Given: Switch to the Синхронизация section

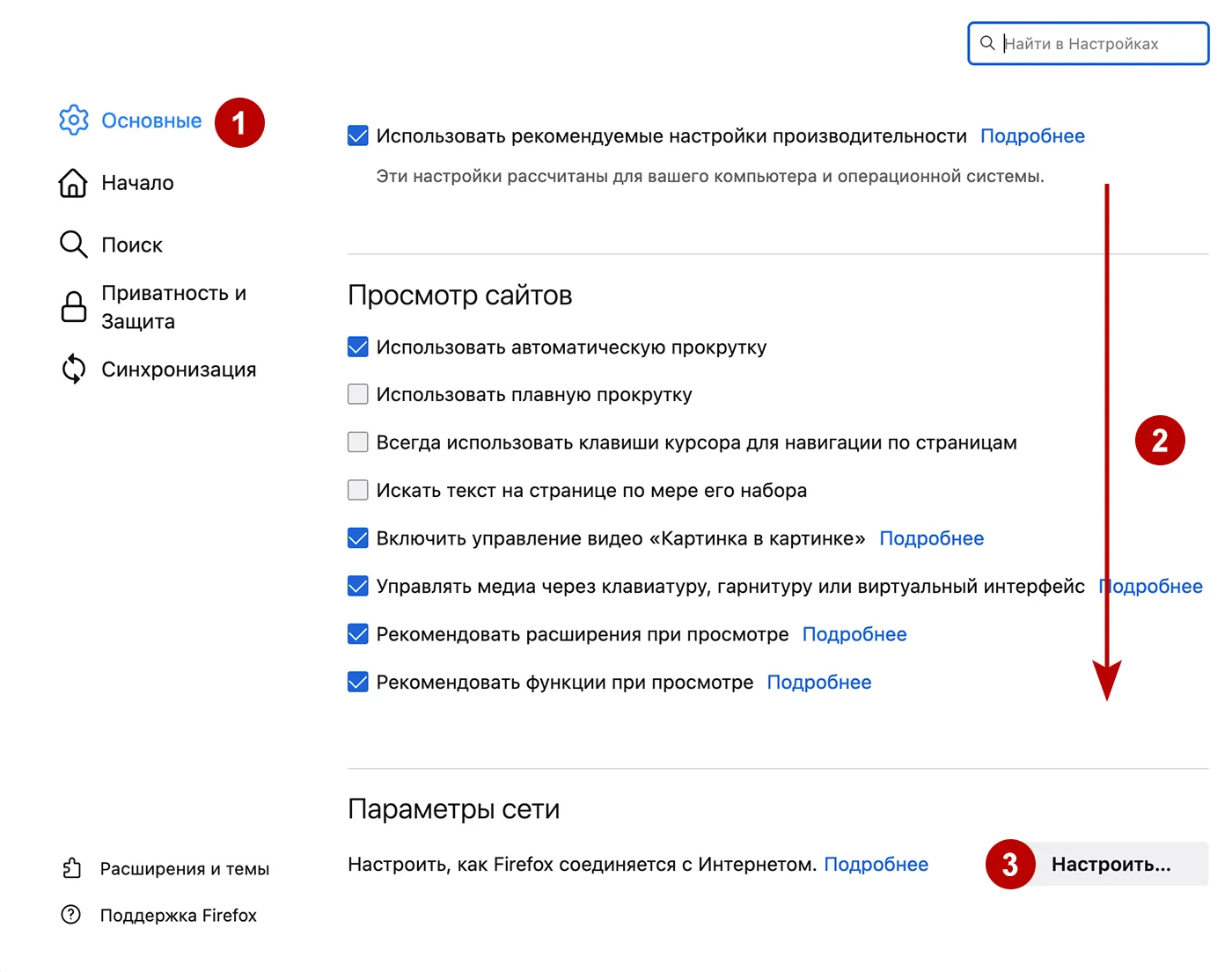Looking at the screenshot, I should (179, 369).
